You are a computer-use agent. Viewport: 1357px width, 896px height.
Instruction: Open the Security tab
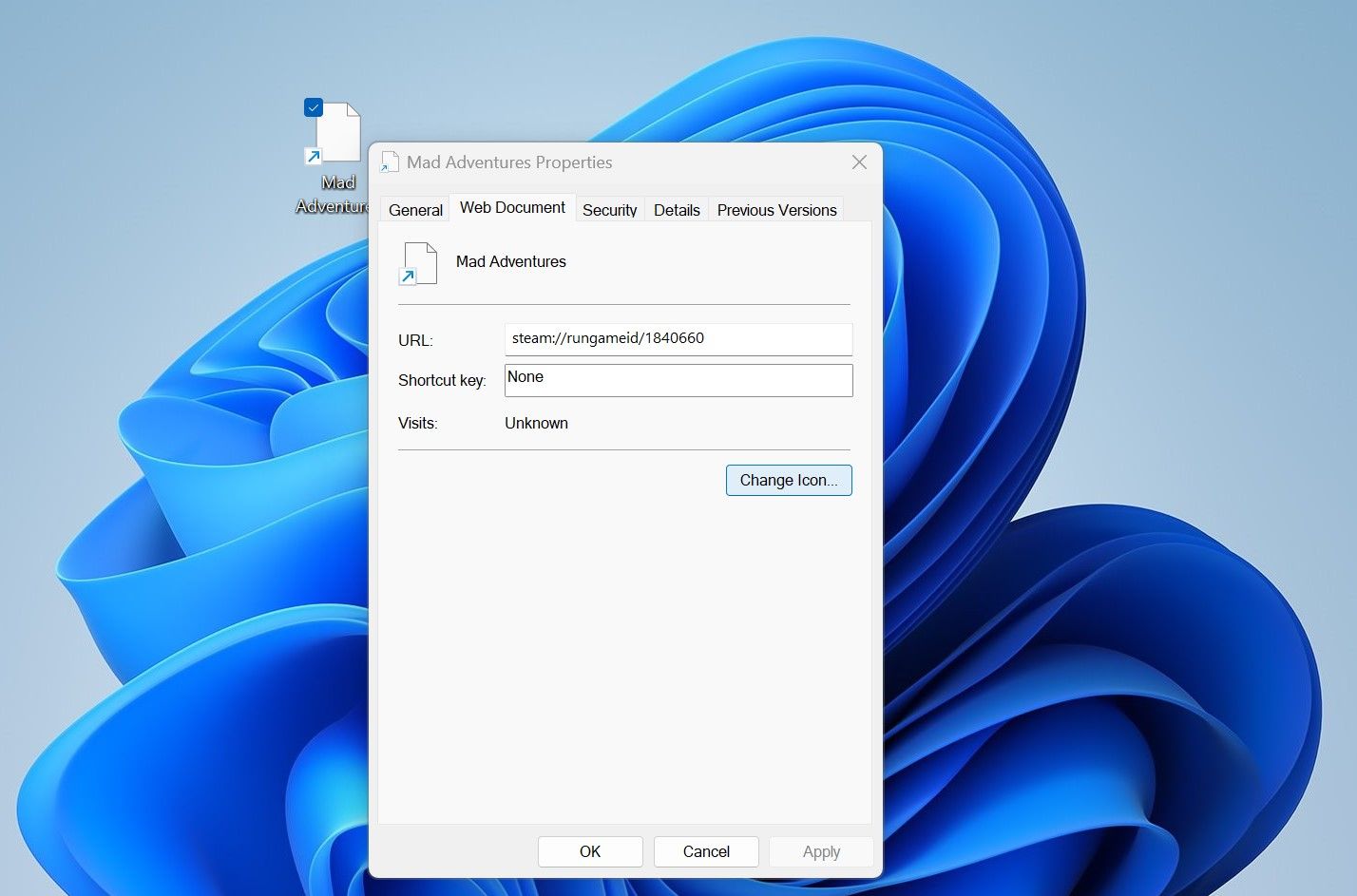[x=610, y=210]
